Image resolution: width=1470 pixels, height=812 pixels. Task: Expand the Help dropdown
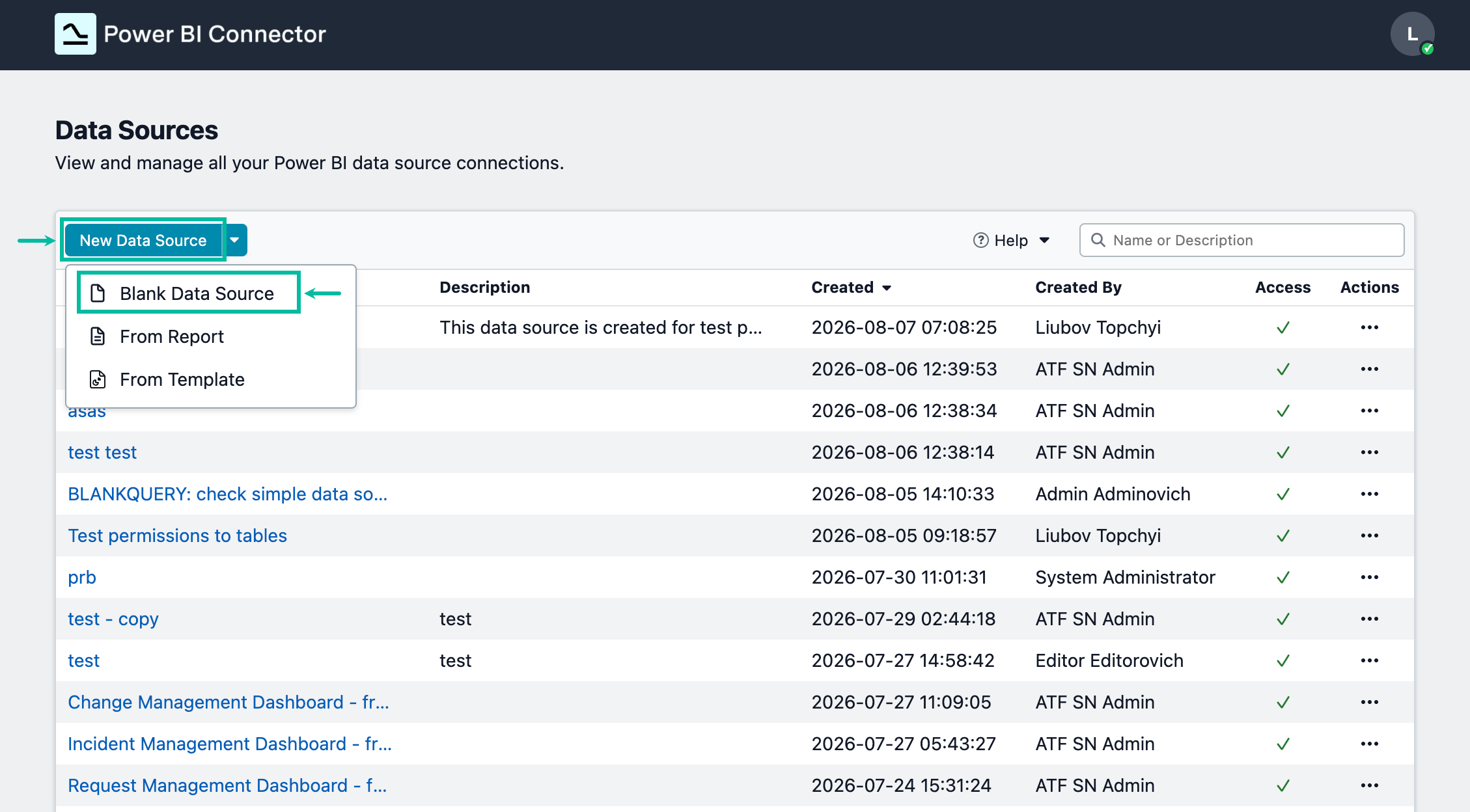(1012, 241)
